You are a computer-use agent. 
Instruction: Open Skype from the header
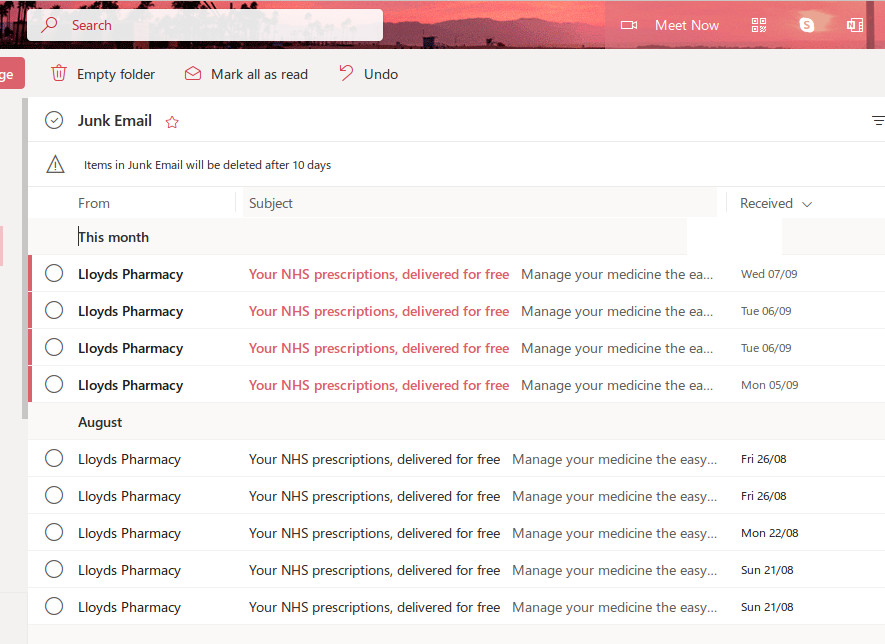click(x=807, y=25)
